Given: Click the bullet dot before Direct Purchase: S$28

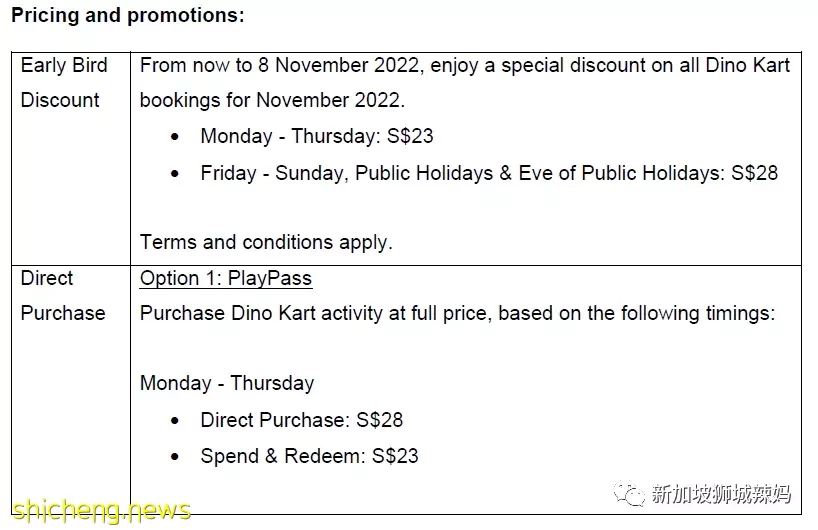Looking at the screenshot, I should (175, 420).
